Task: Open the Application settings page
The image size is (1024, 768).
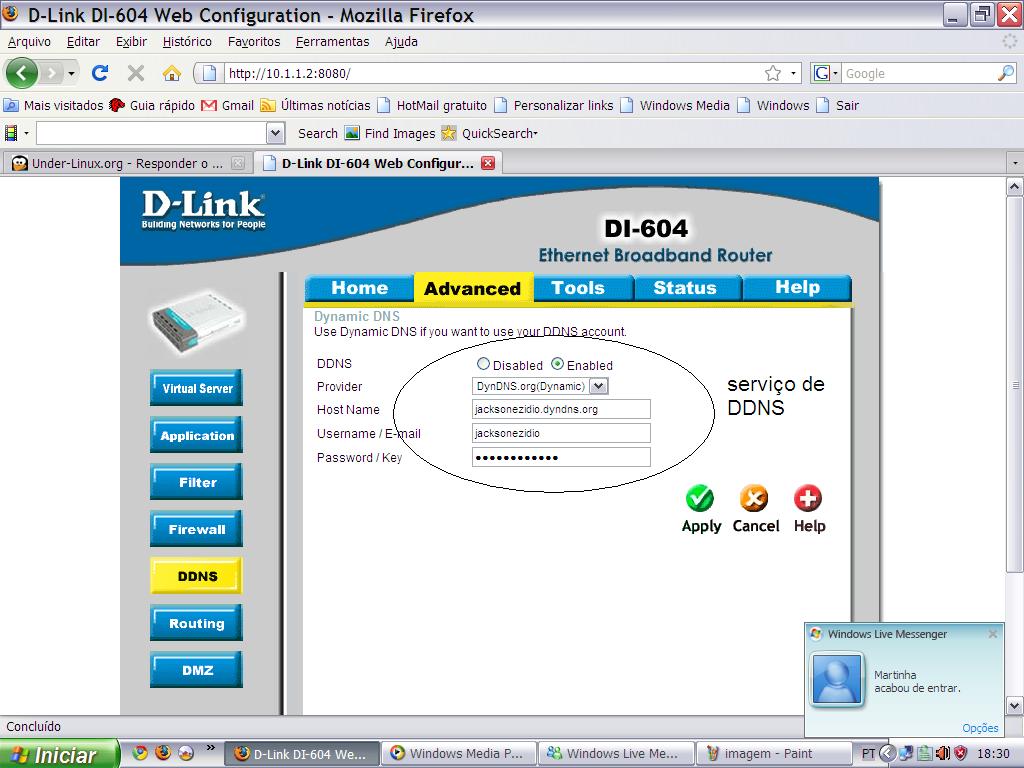Action: point(197,435)
